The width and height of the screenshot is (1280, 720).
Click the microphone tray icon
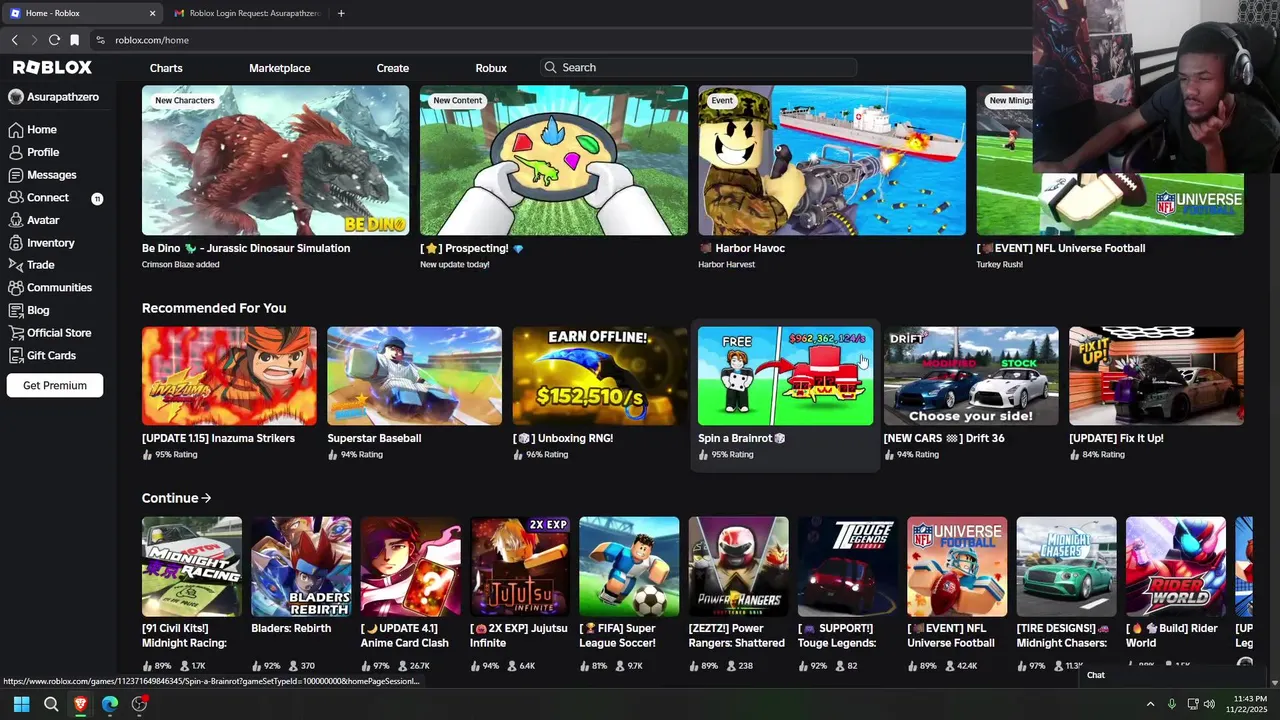(1172, 704)
